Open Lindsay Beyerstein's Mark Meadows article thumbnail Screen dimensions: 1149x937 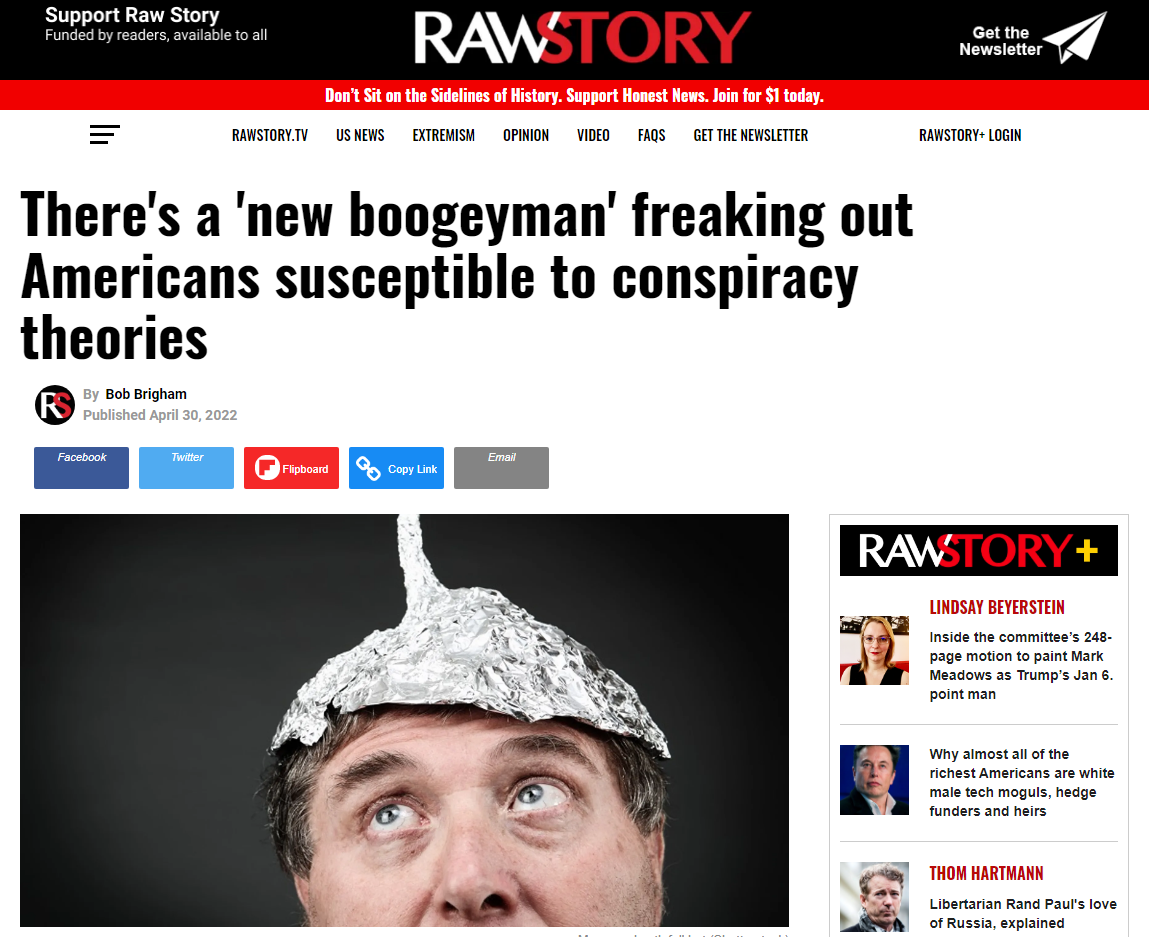tap(874, 651)
